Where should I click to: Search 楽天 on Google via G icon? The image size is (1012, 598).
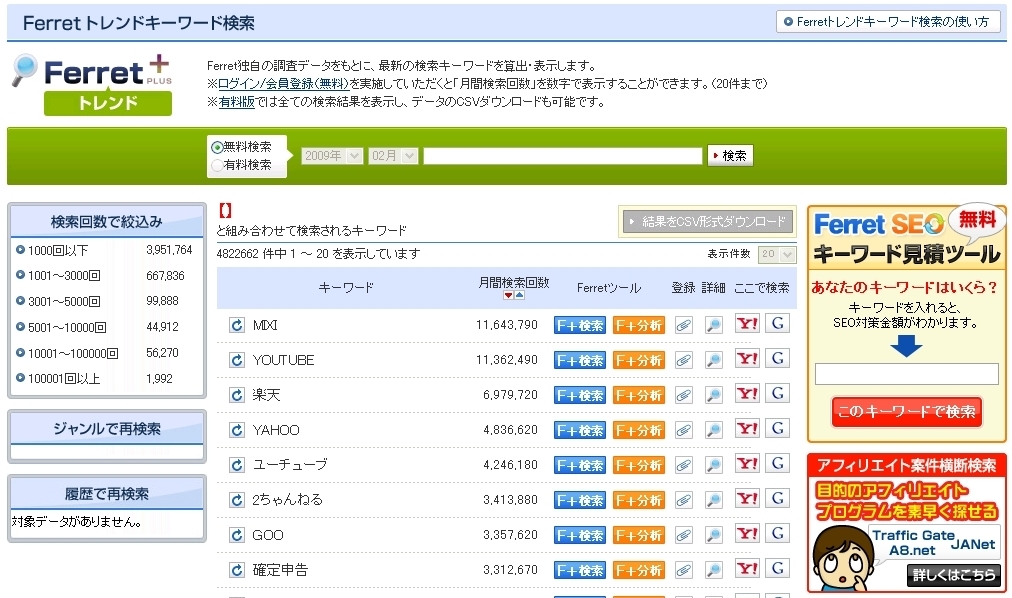tap(778, 394)
